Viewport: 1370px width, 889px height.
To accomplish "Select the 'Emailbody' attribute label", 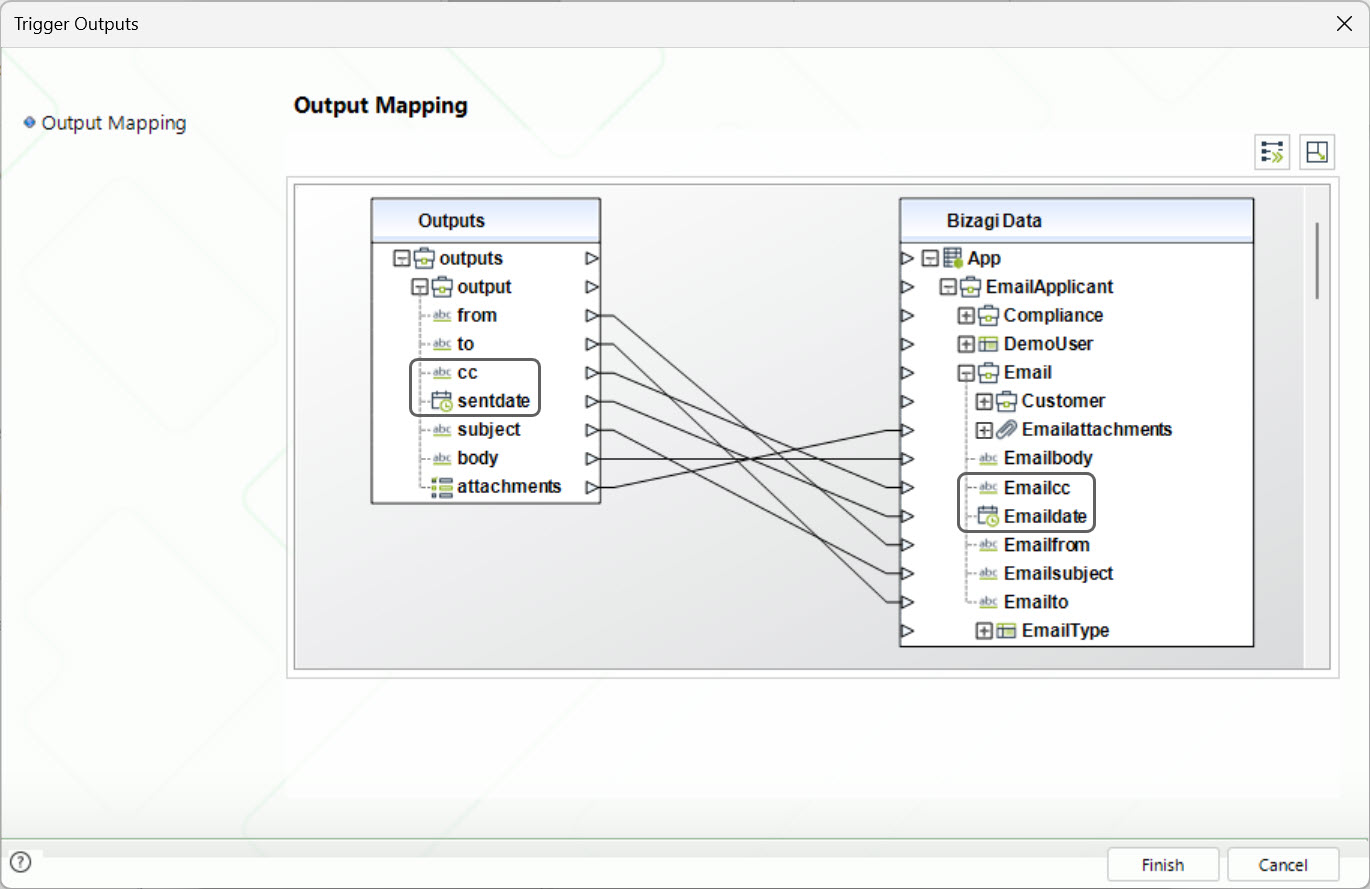I will click(x=1048, y=458).
